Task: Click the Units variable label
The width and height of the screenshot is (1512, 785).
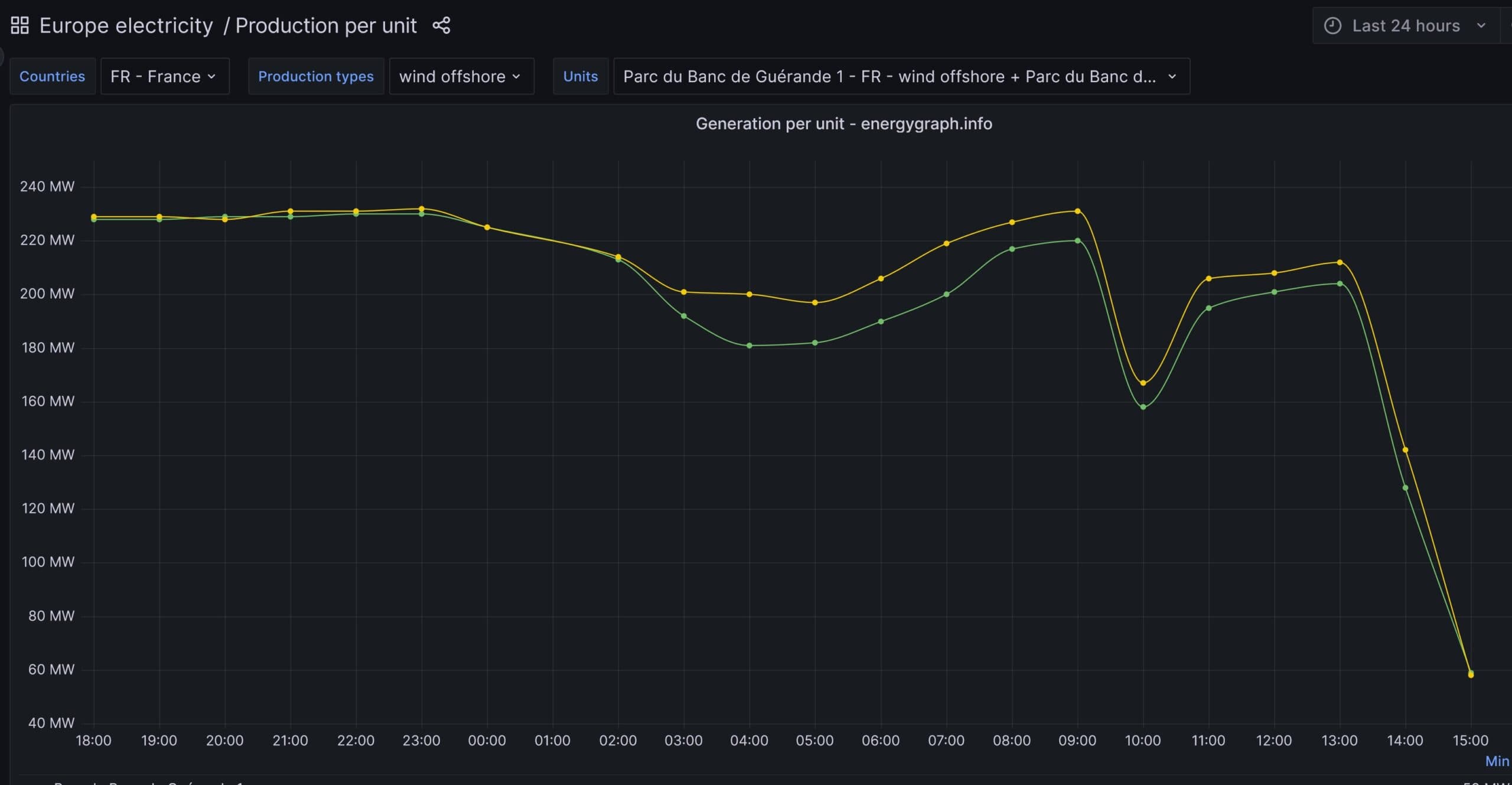Action: (x=580, y=76)
